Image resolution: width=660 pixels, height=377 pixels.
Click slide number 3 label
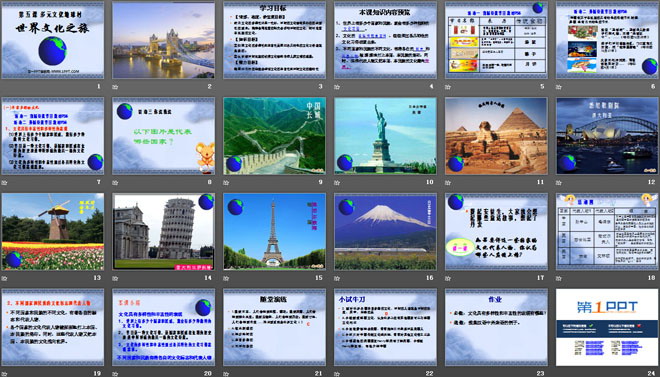[320, 87]
